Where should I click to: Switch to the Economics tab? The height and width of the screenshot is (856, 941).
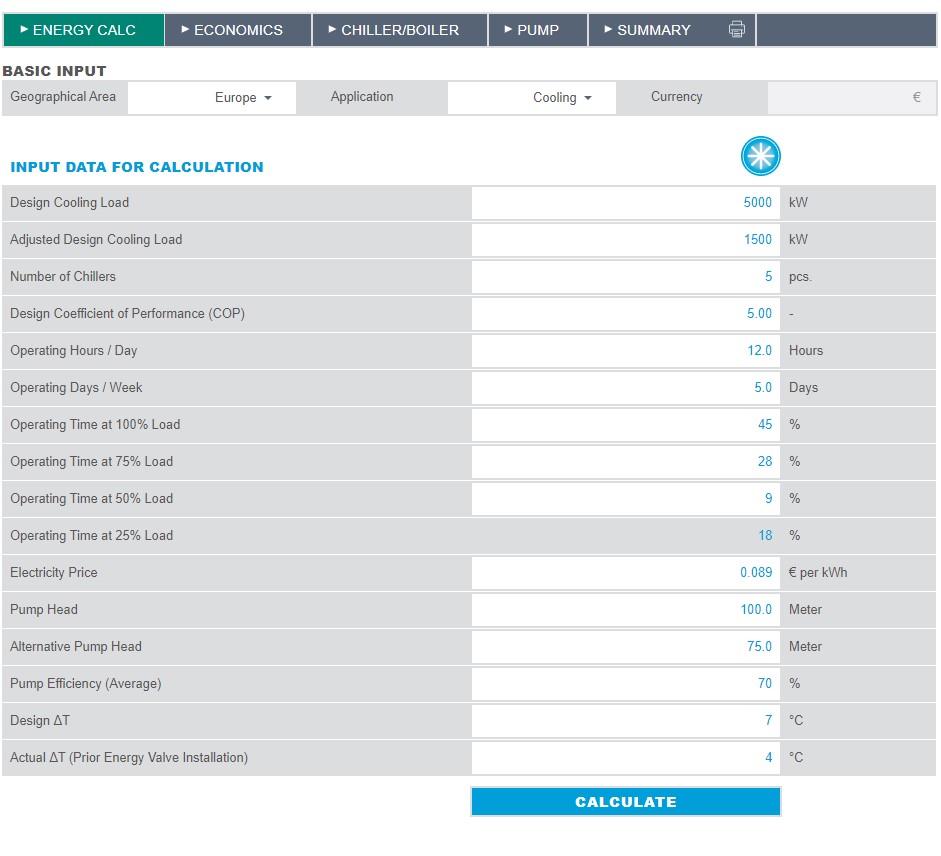click(238, 30)
